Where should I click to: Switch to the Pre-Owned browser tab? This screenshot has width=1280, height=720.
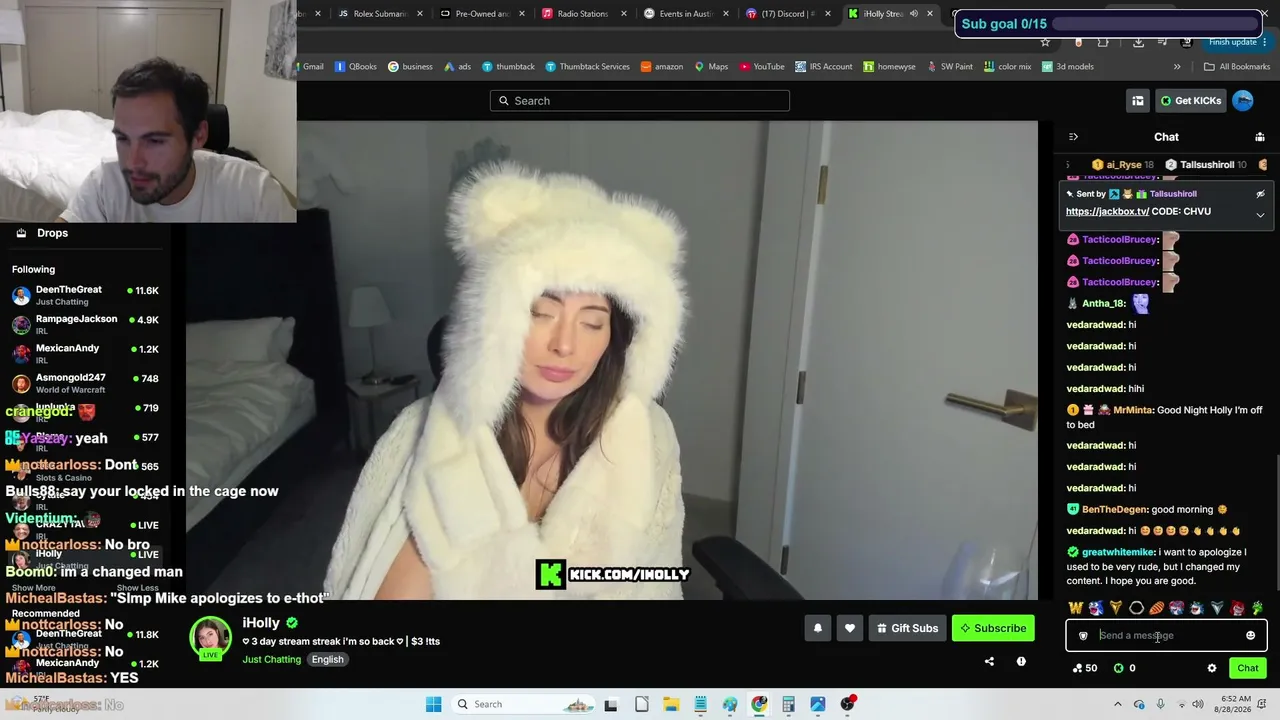click(482, 14)
